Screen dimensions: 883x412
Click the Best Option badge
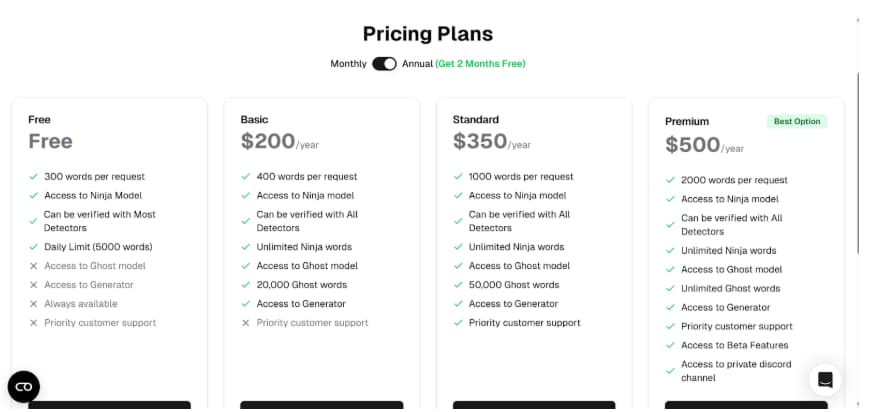tap(797, 122)
